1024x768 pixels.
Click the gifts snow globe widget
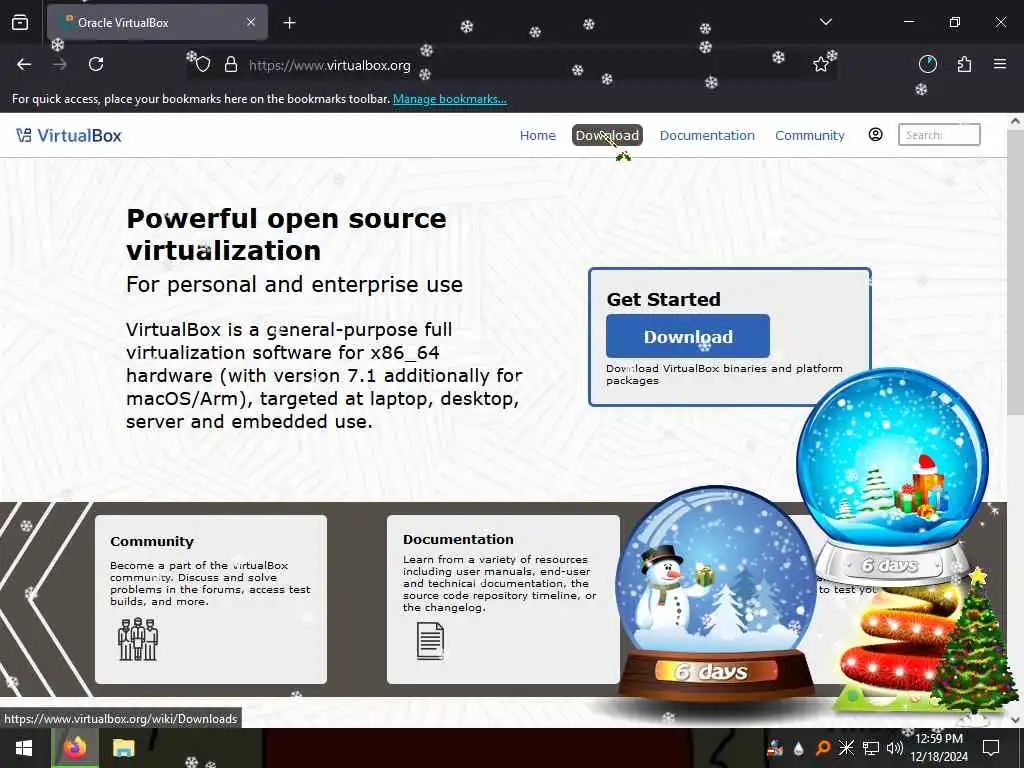892,475
